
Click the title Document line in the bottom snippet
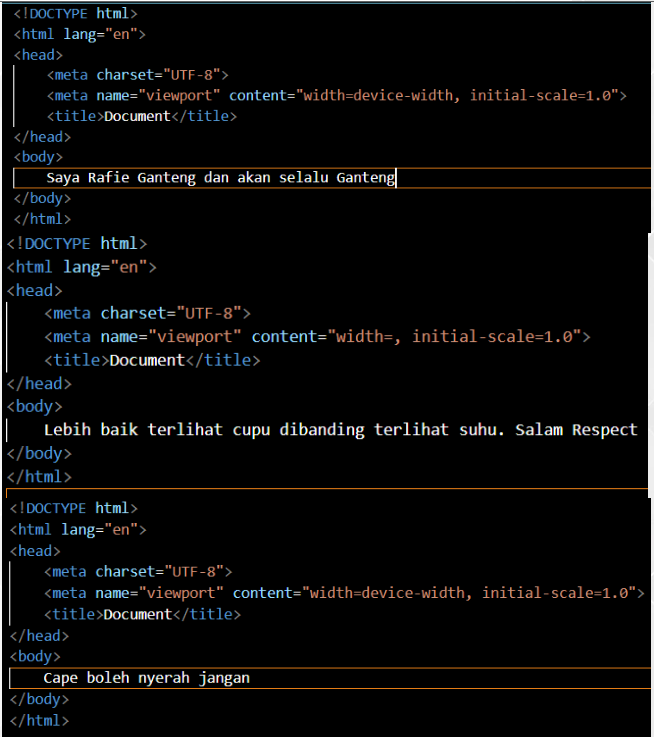pyautogui.click(x=142, y=614)
